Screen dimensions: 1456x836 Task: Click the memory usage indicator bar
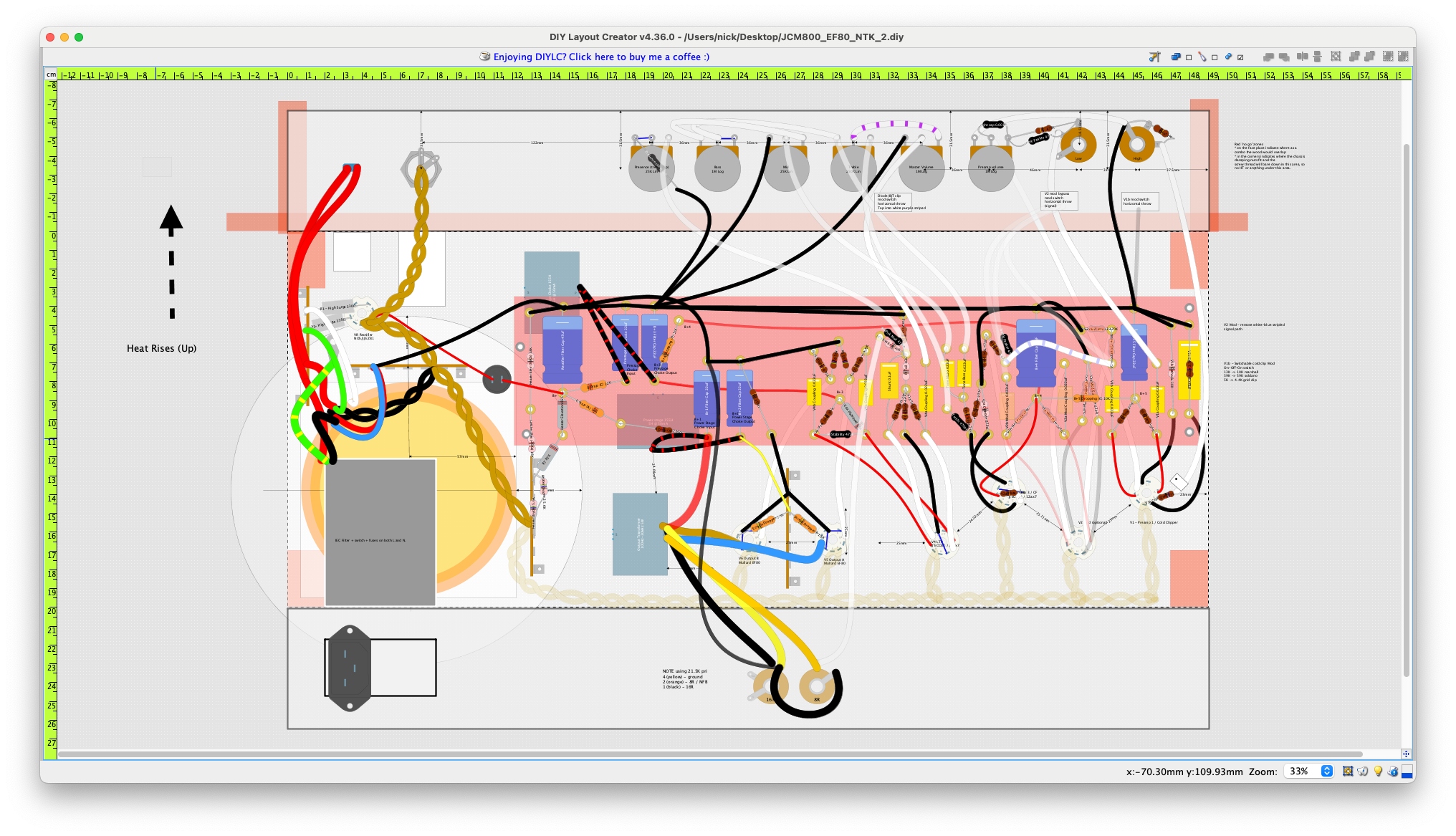(x=1407, y=772)
